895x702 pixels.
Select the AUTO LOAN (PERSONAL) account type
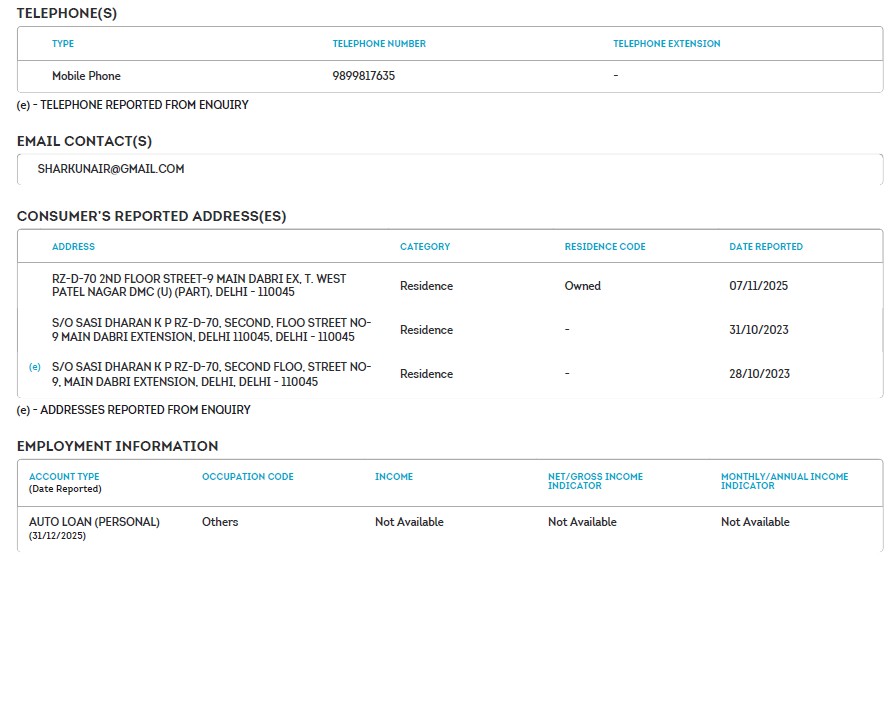(94, 522)
